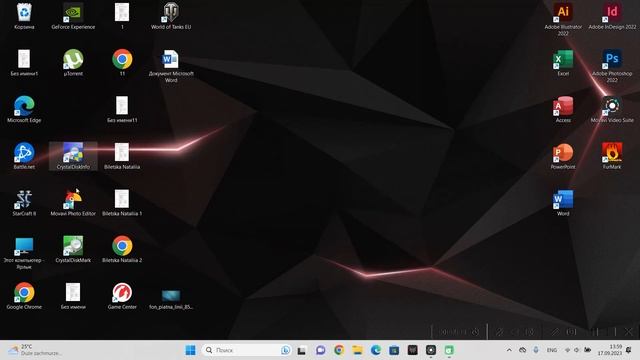640x360 pixels.
Task: Open the weather widget showing 25°C
Action: click(x=35, y=350)
